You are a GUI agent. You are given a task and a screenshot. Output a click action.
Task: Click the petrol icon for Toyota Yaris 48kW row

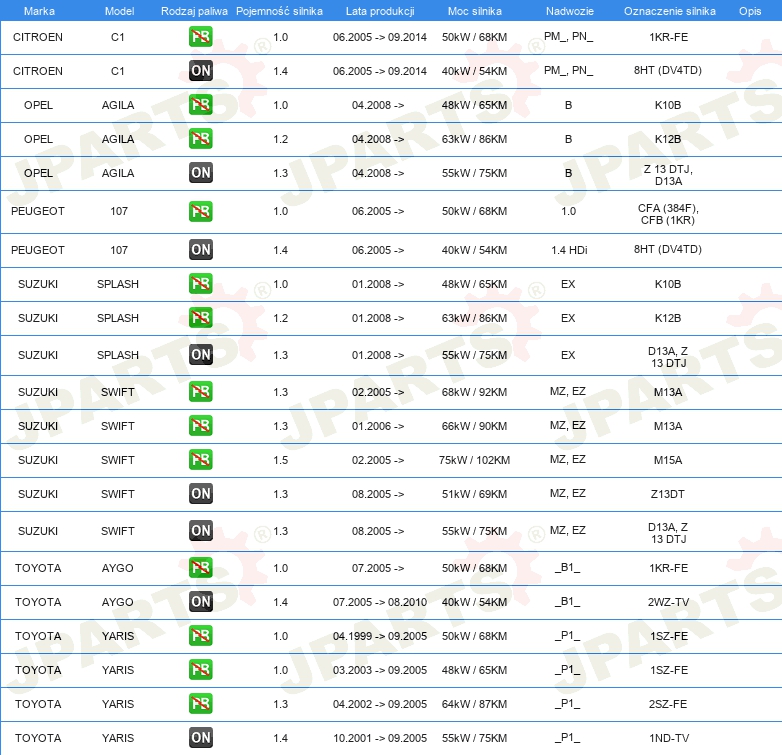200,670
